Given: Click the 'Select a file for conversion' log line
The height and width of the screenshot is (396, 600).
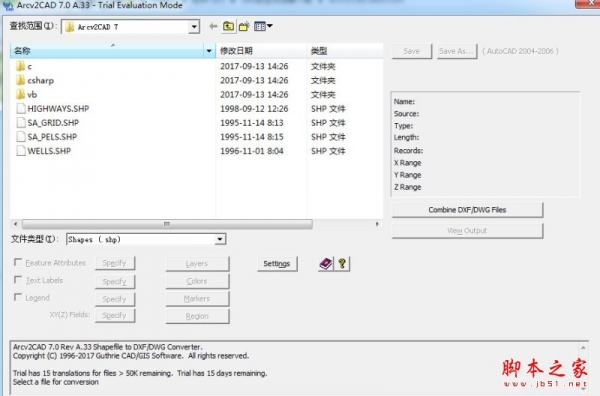Looking at the screenshot, I should (x=56, y=382).
